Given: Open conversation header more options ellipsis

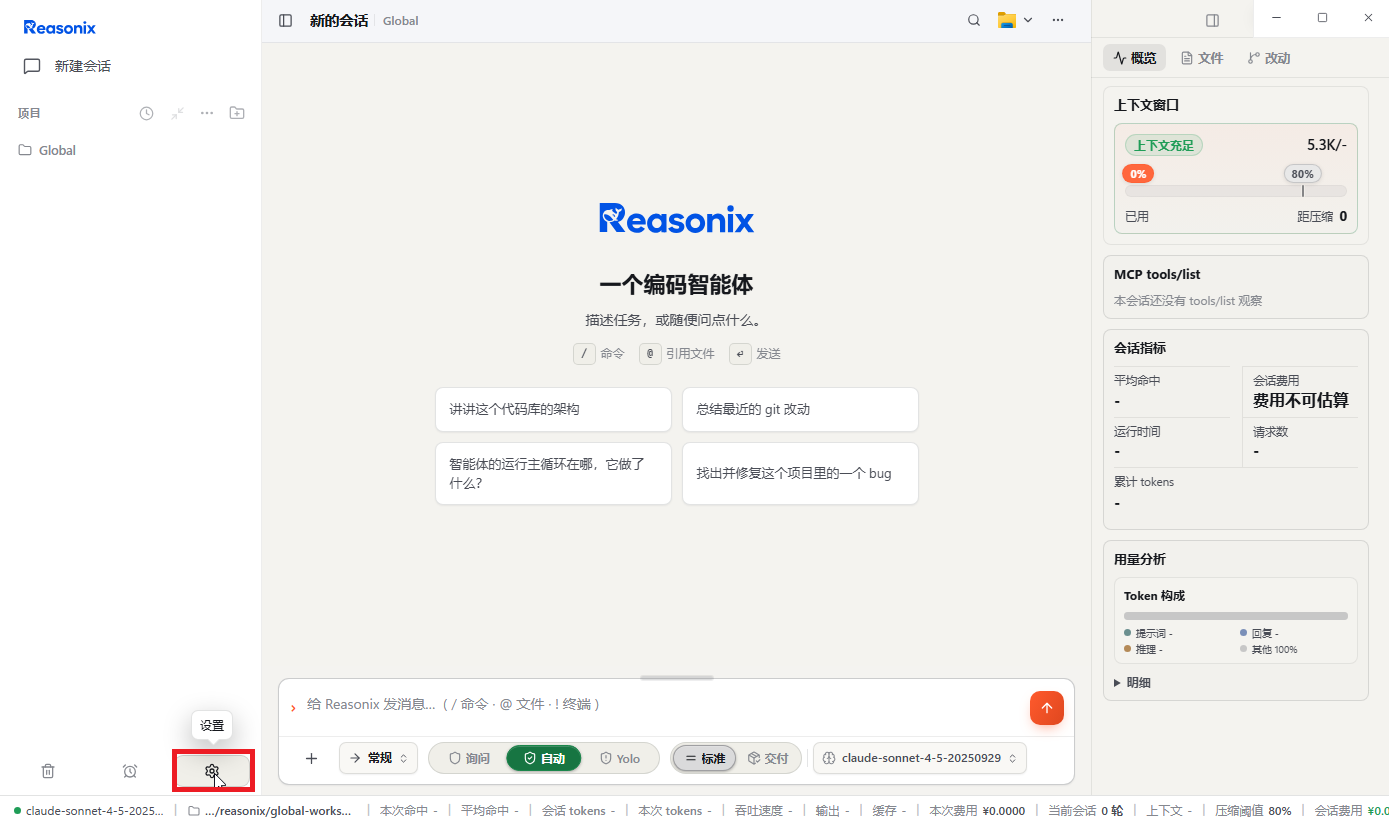Looking at the screenshot, I should pos(1058,20).
